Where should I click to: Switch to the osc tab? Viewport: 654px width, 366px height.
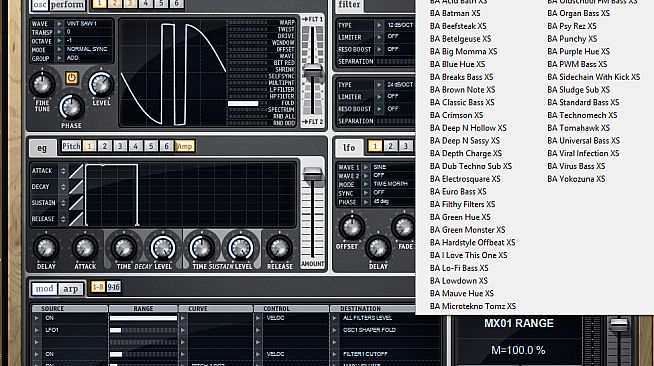[x=40, y=5]
